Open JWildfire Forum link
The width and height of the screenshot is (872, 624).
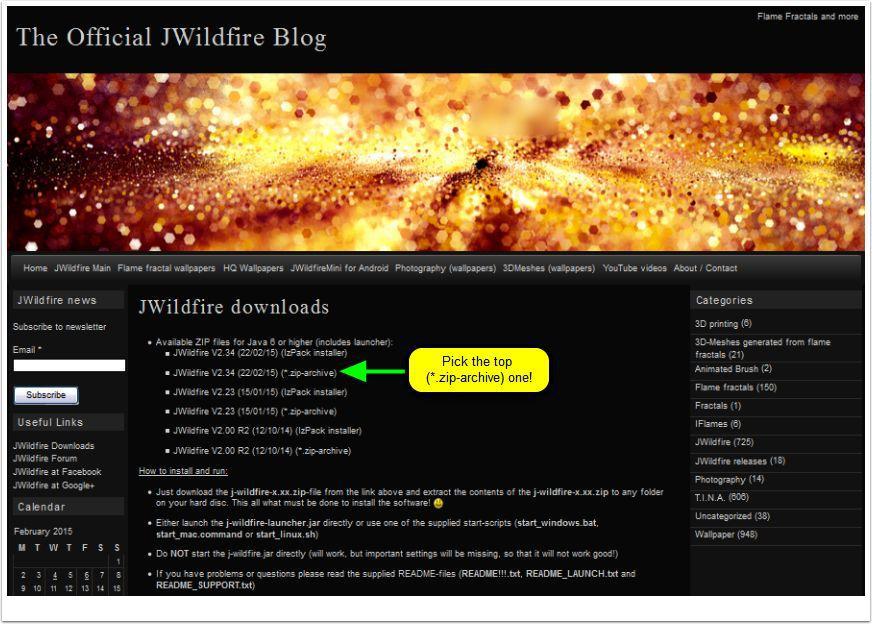(x=45, y=459)
